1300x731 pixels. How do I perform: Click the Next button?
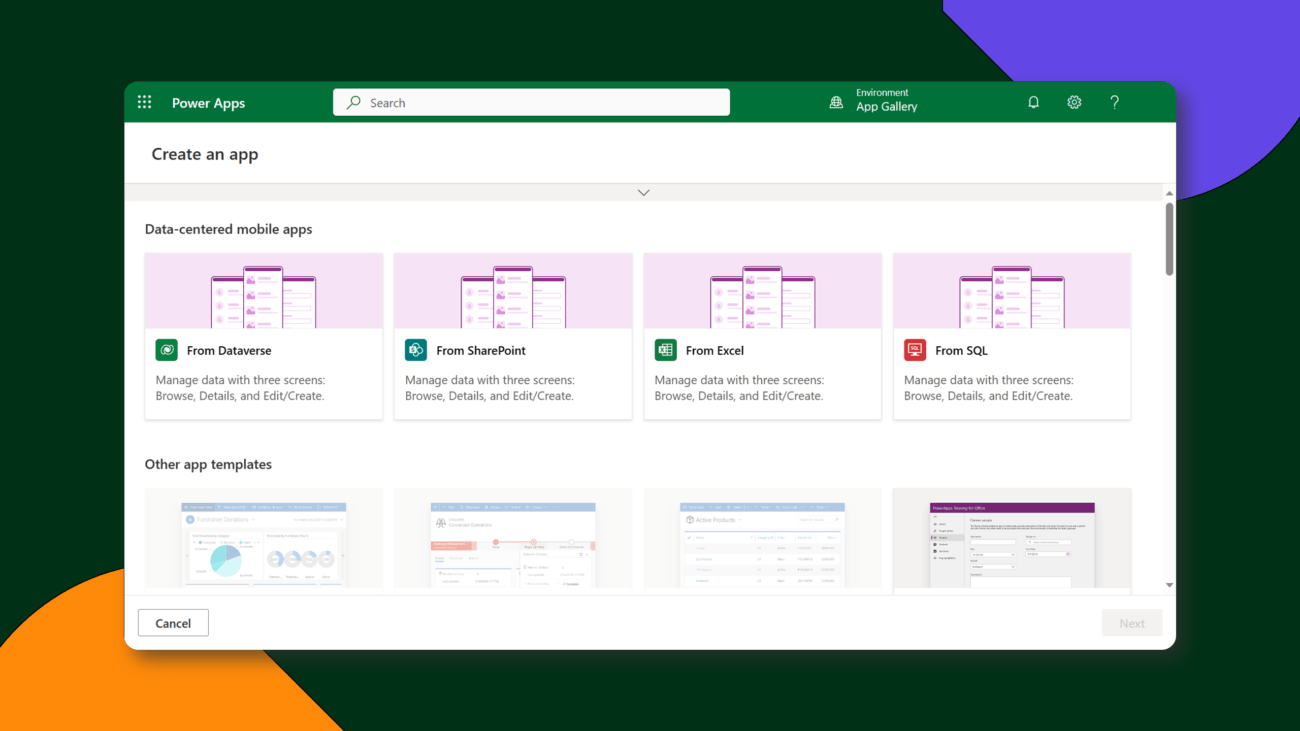1132,623
